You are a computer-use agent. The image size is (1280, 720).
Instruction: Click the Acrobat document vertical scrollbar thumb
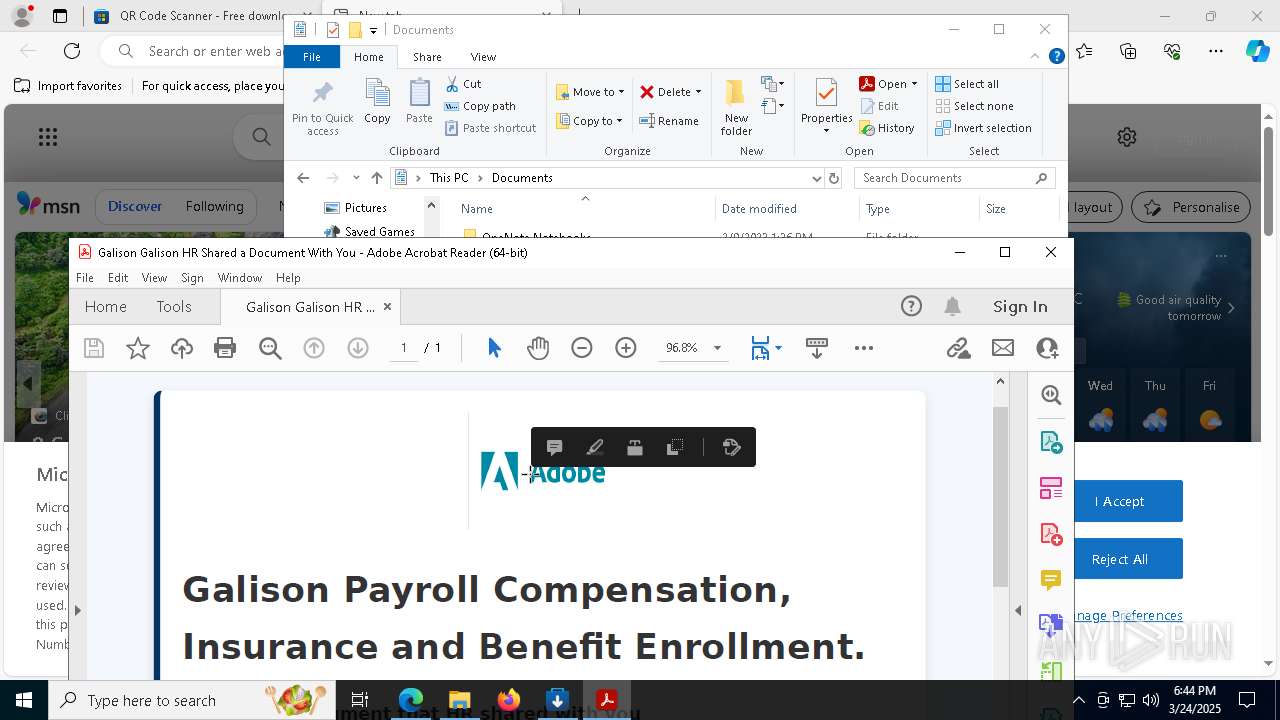(x=1000, y=497)
